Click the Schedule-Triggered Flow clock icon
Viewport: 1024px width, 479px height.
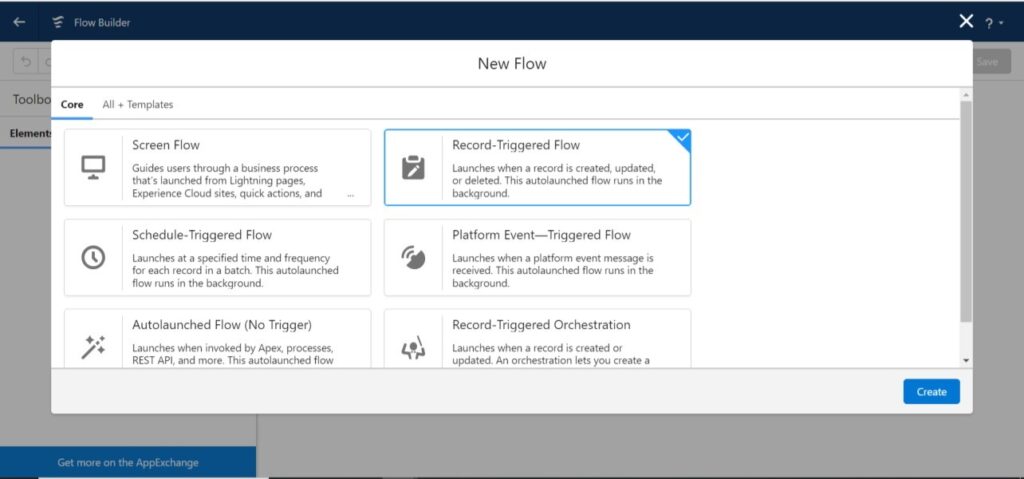(x=93, y=257)
